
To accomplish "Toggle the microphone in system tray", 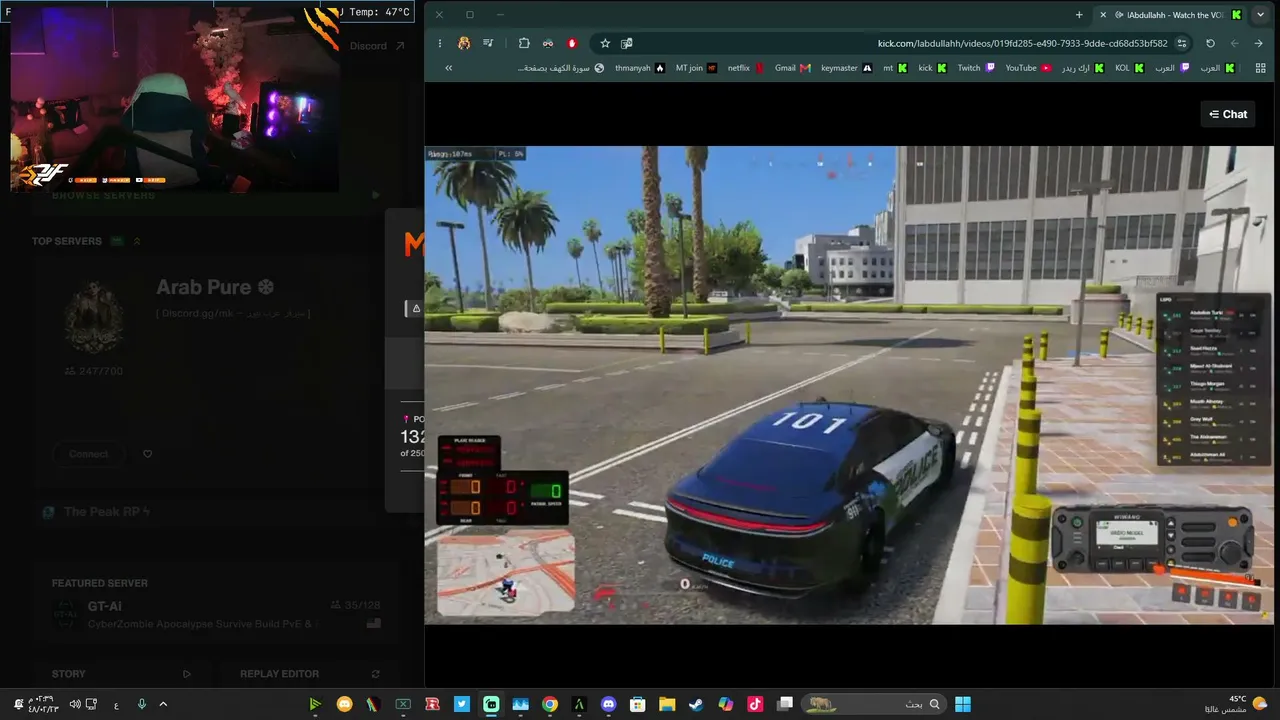I will pos(141,704).
